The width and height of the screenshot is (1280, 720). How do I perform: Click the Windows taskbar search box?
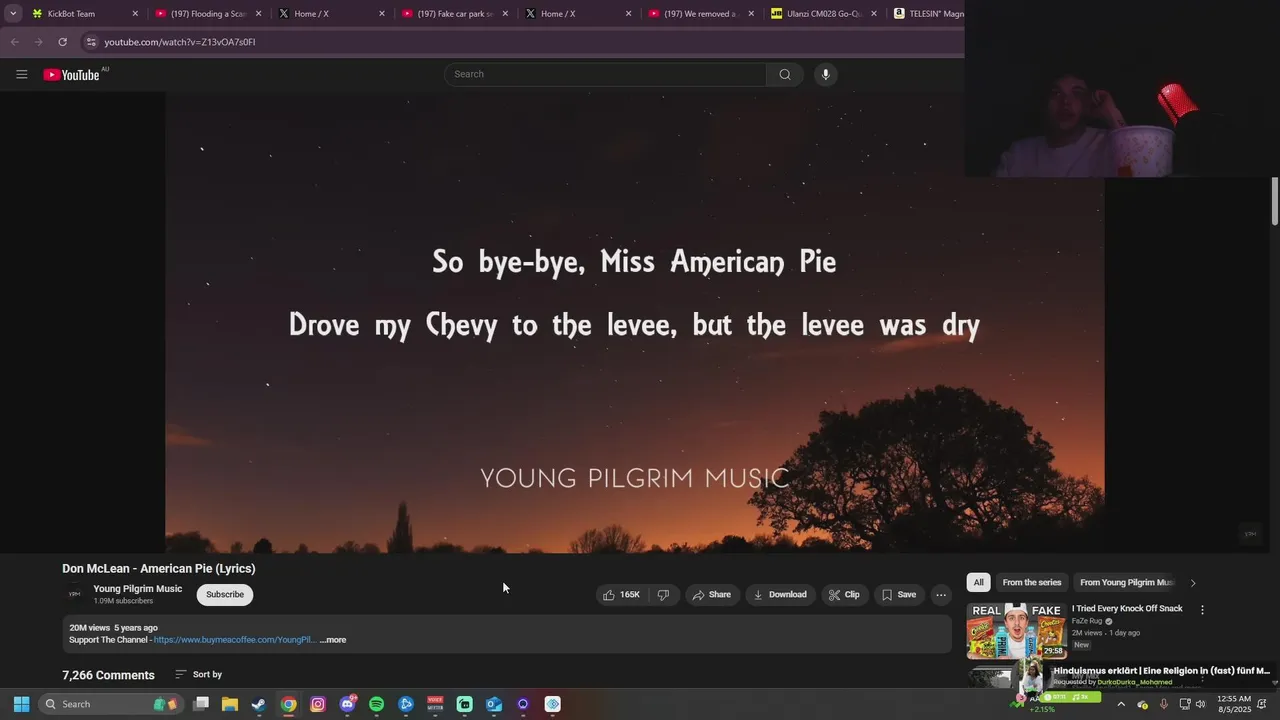pyautogui.click(x=110, y=704)
